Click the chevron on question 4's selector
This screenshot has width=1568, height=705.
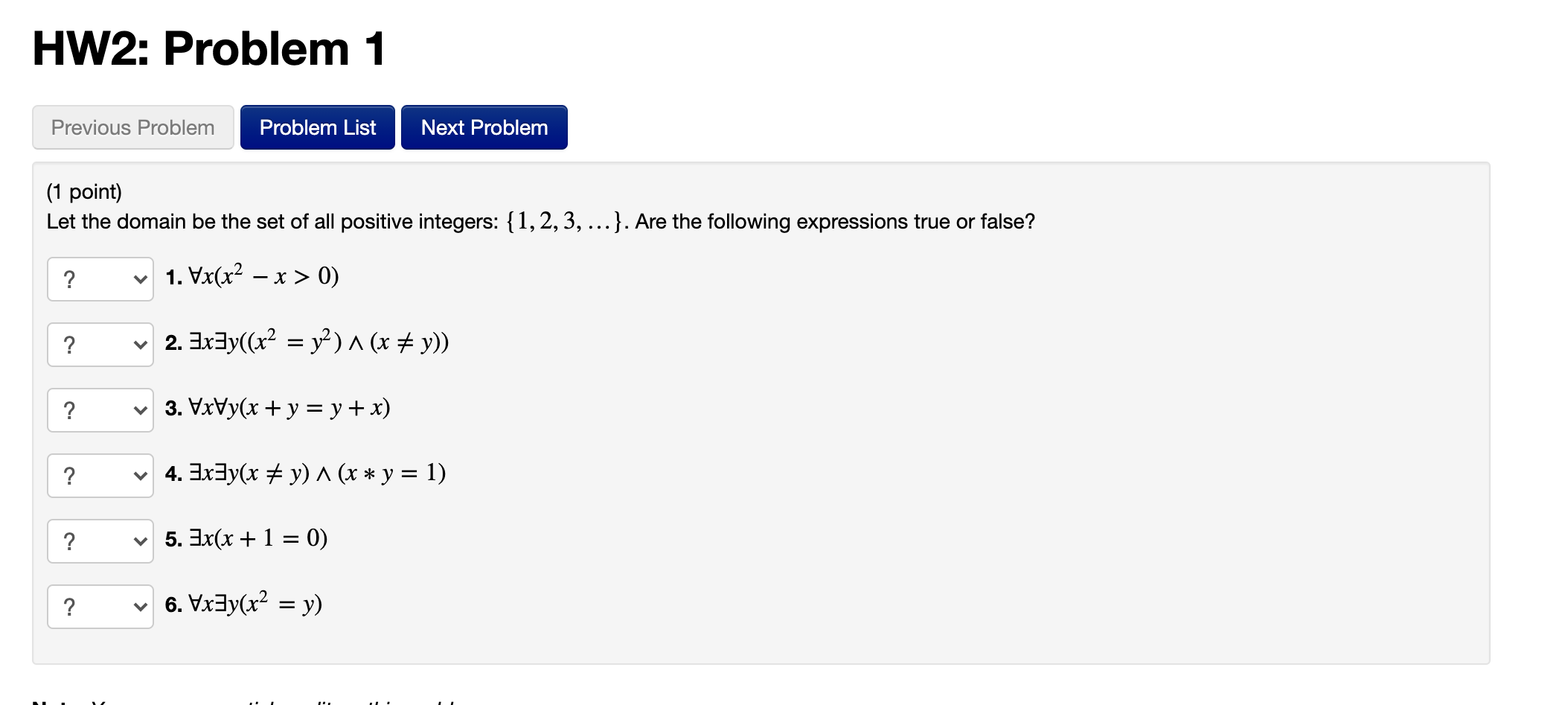[x=141, y=475]
